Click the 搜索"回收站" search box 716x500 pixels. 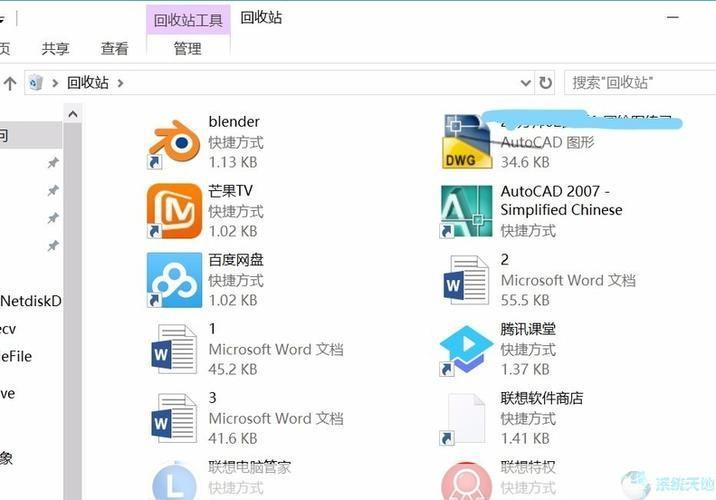pyautogui.click(x=640, y=83)
